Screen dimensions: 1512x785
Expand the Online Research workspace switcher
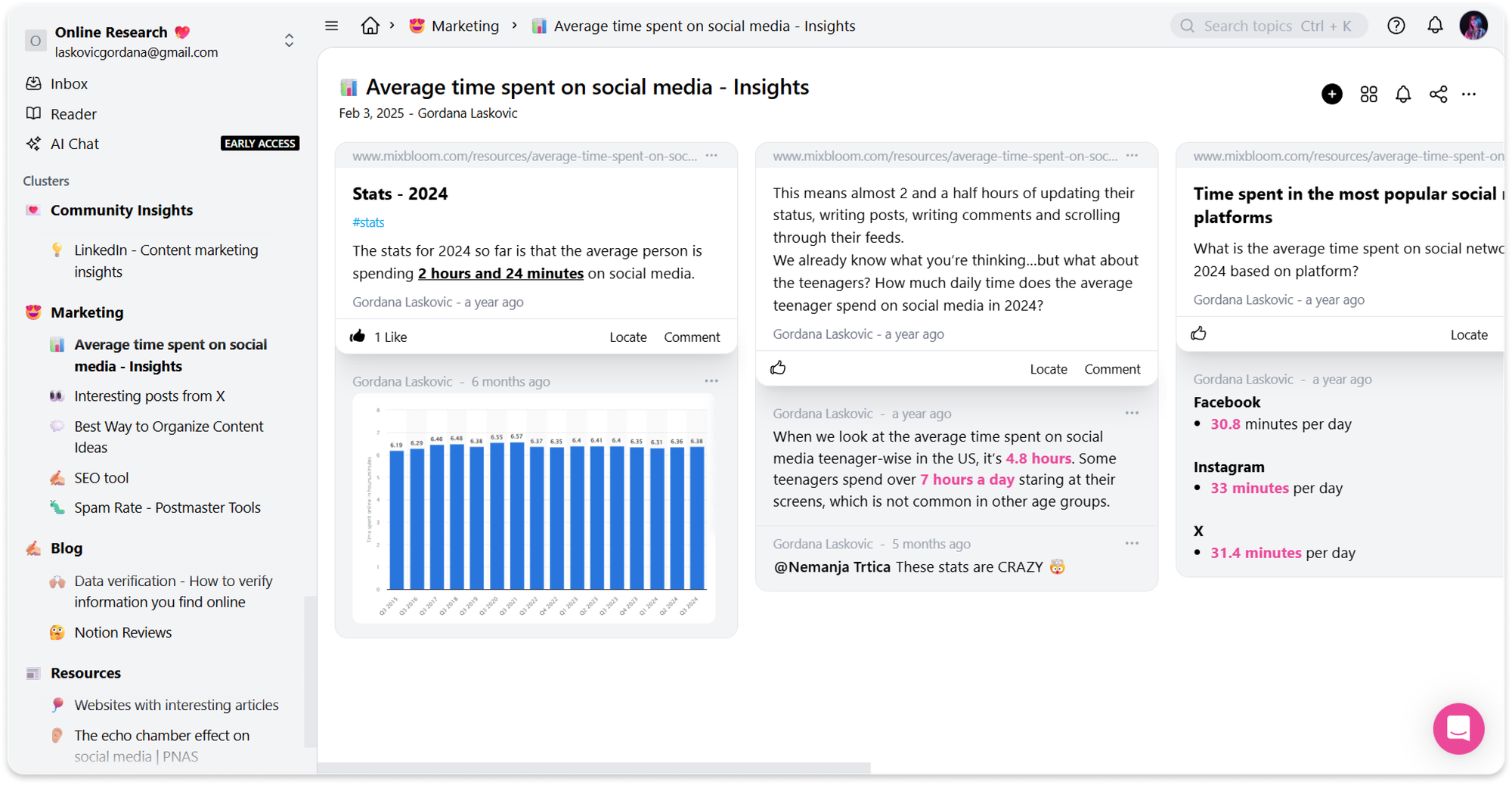[x=289, y=41]
